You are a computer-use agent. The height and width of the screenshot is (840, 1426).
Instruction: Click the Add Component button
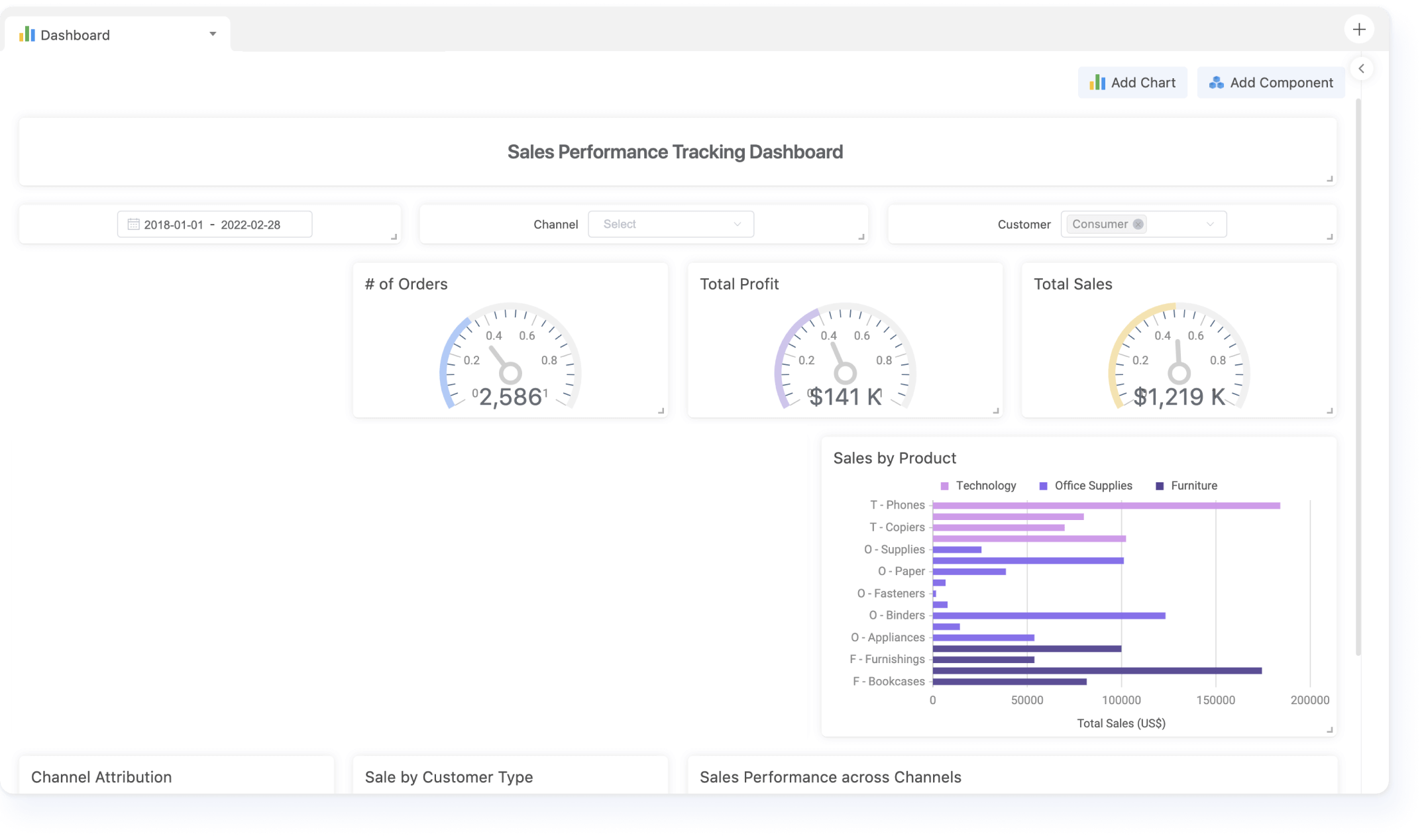click(1270, 83)
